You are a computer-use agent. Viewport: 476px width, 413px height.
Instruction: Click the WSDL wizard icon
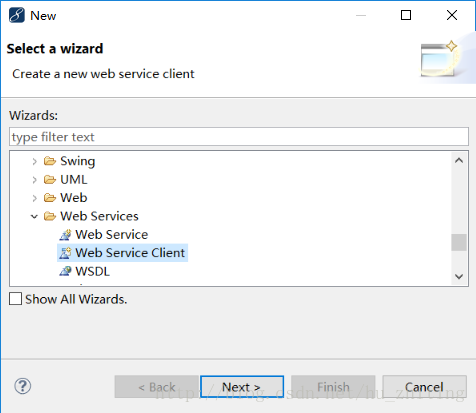point(65,271)
